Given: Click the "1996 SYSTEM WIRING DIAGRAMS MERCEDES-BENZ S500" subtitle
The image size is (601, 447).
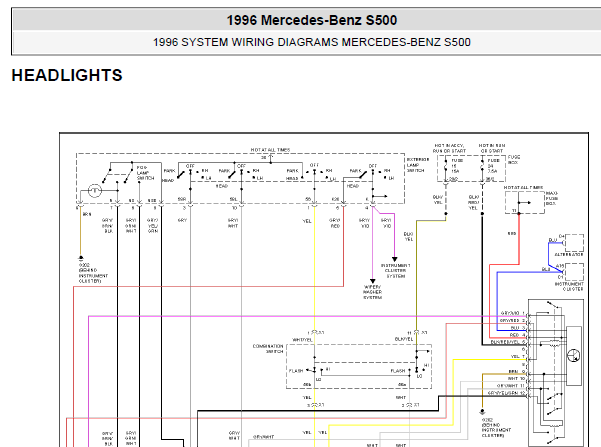Looking at the screenshot, I should tap(312, 42).
